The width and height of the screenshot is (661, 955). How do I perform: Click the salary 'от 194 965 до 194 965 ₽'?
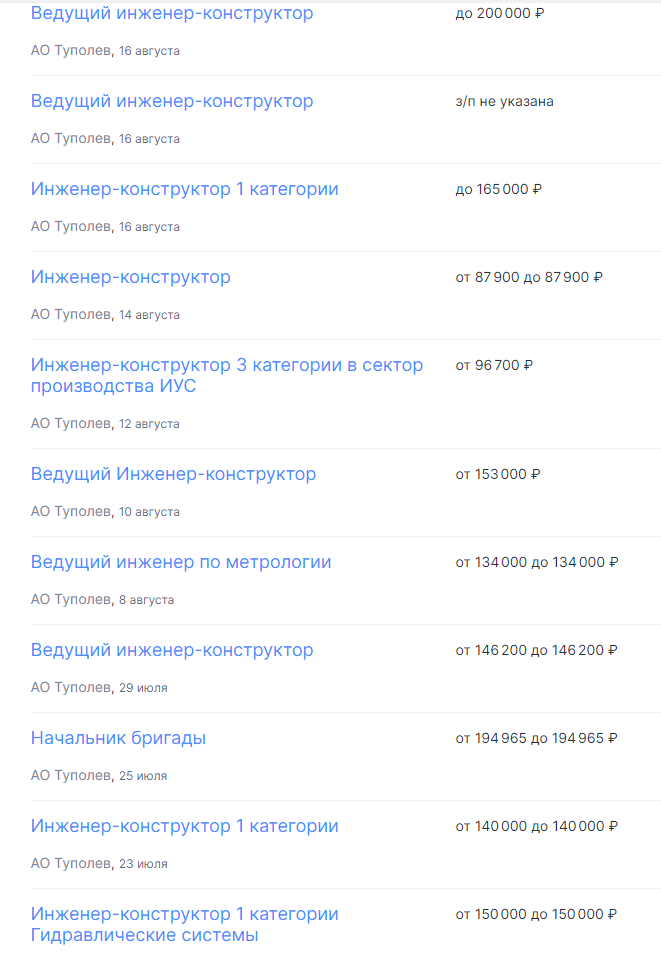(536, 739)
